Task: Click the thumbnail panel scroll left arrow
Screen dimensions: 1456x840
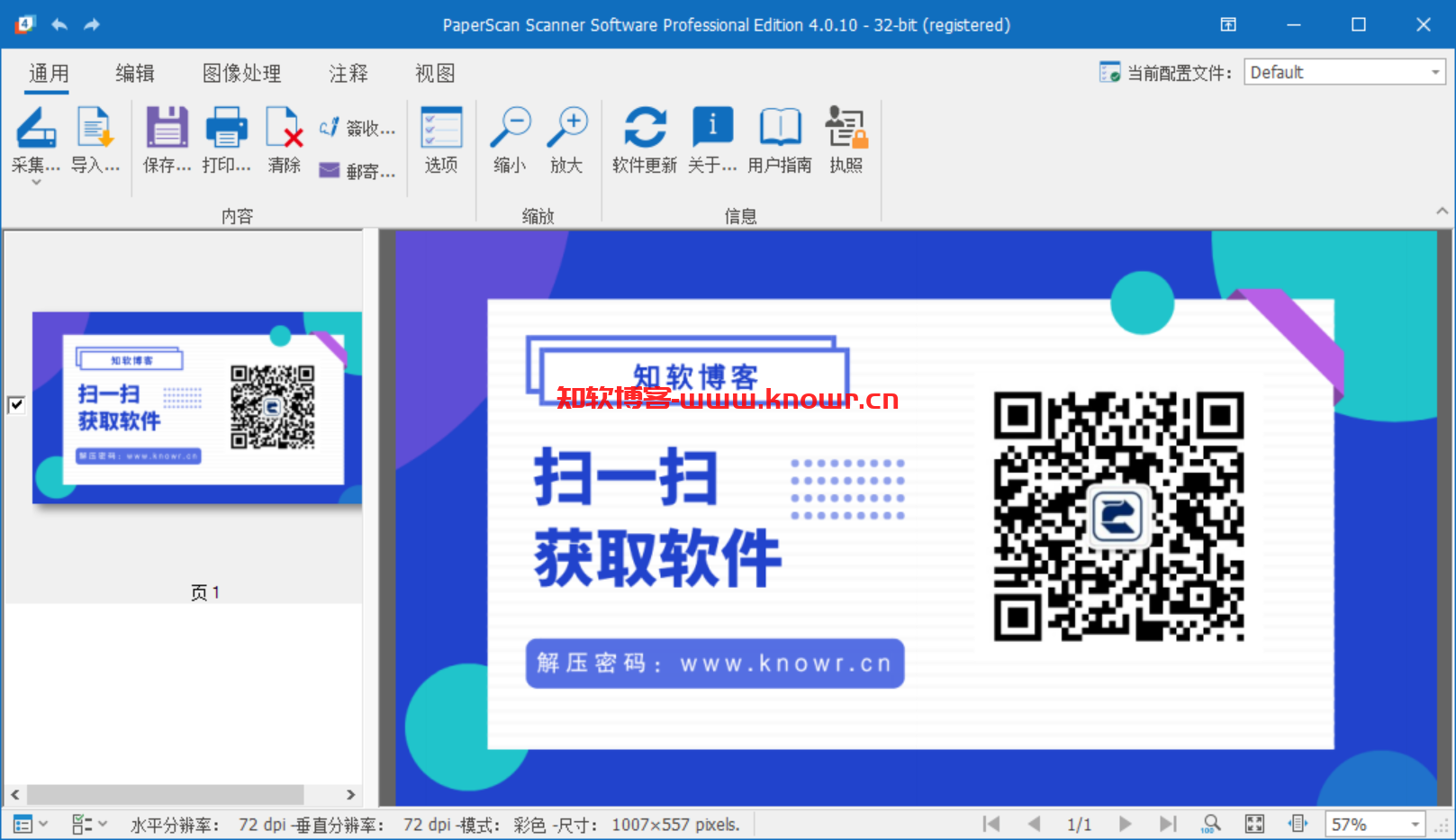Action: pyautogui.click(x=15, y=794)
